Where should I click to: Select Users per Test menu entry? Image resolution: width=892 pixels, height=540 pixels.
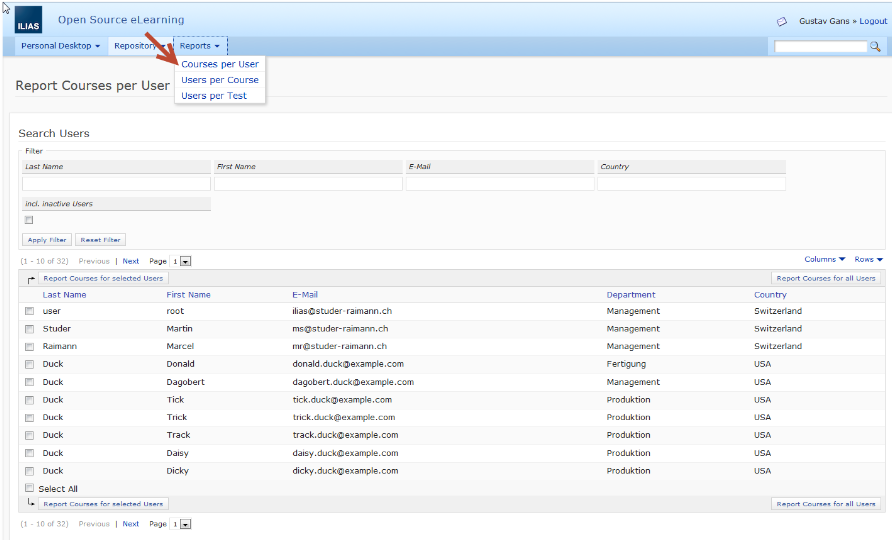[214, 96]
